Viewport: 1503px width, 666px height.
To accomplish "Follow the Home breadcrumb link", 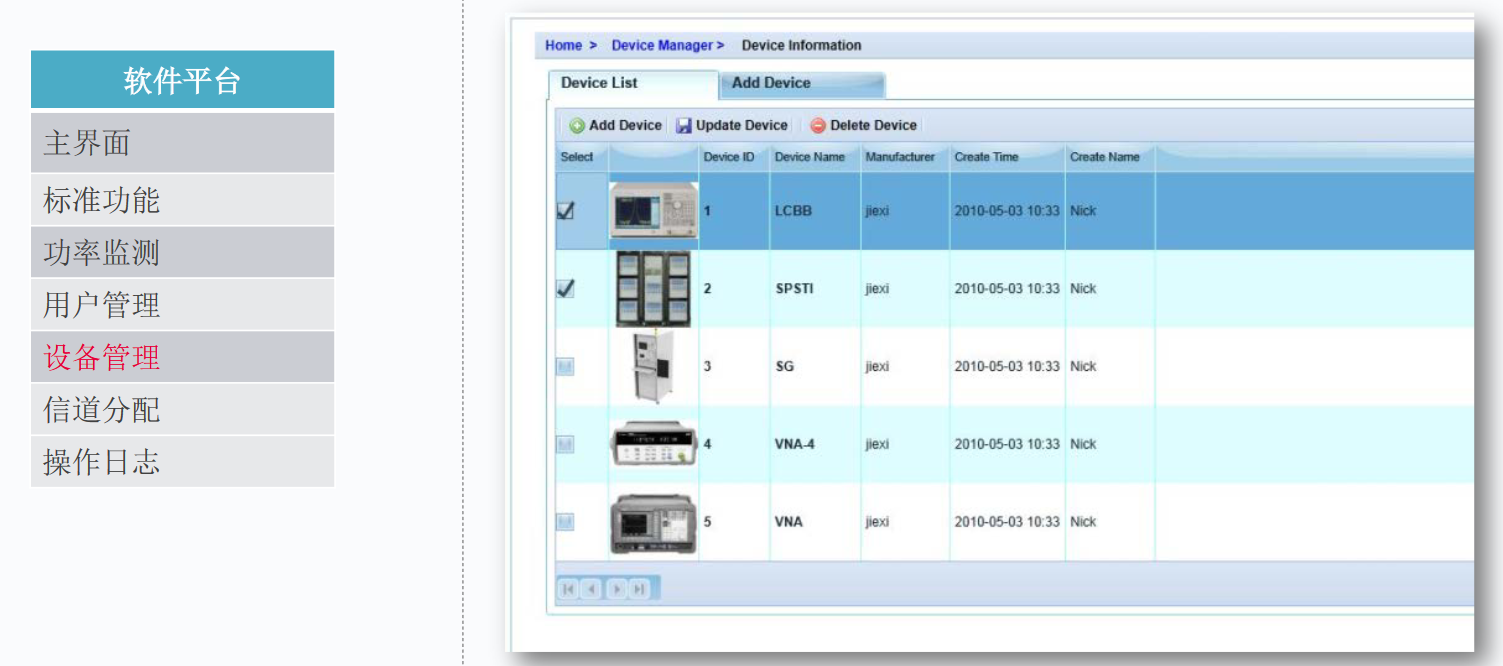I will tap(563, 45).
